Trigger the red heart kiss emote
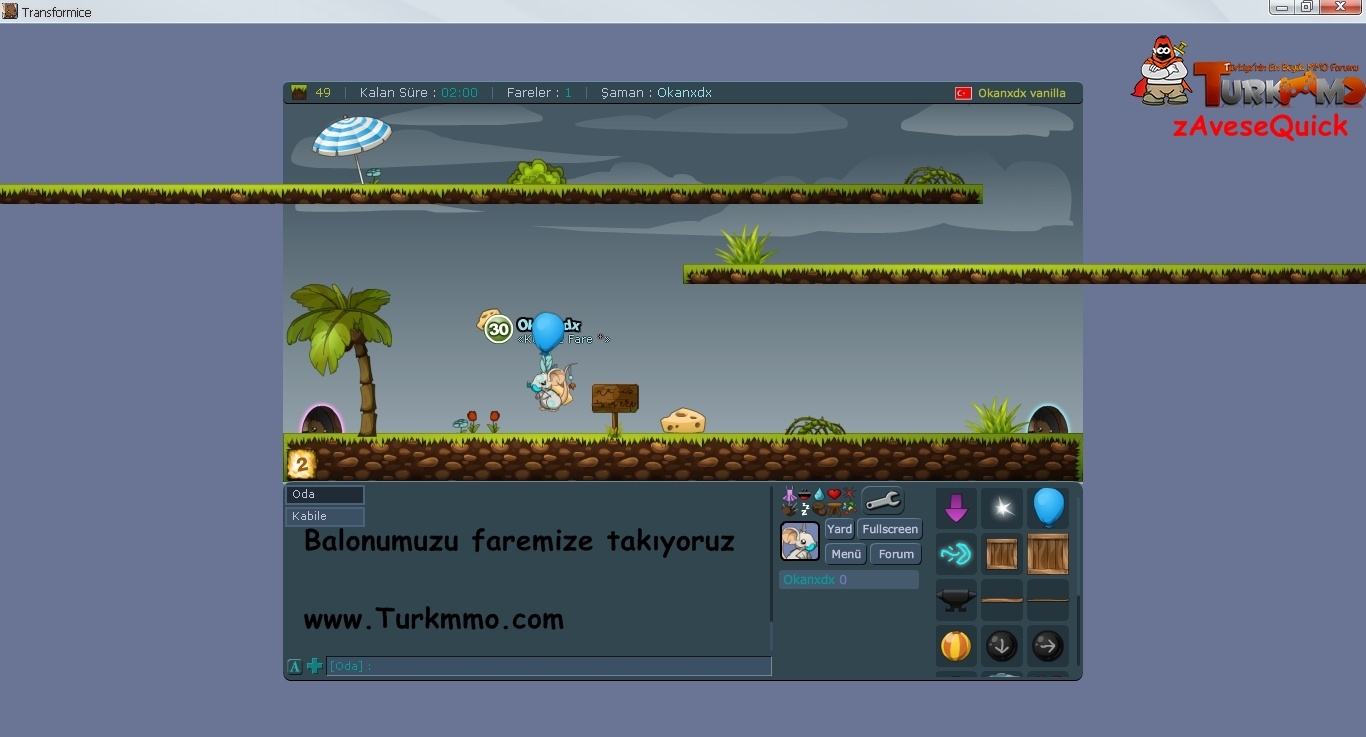 pos(834,494)
